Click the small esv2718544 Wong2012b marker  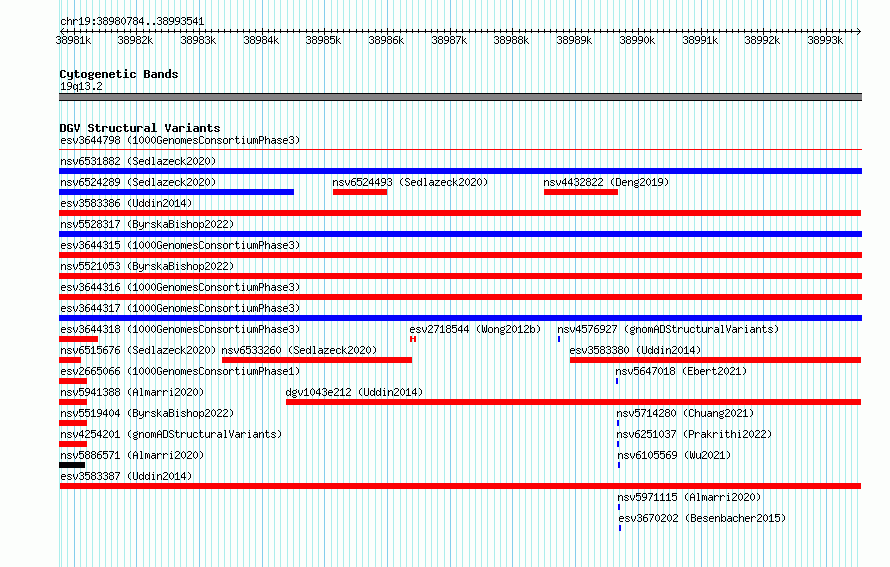(413, 339)
